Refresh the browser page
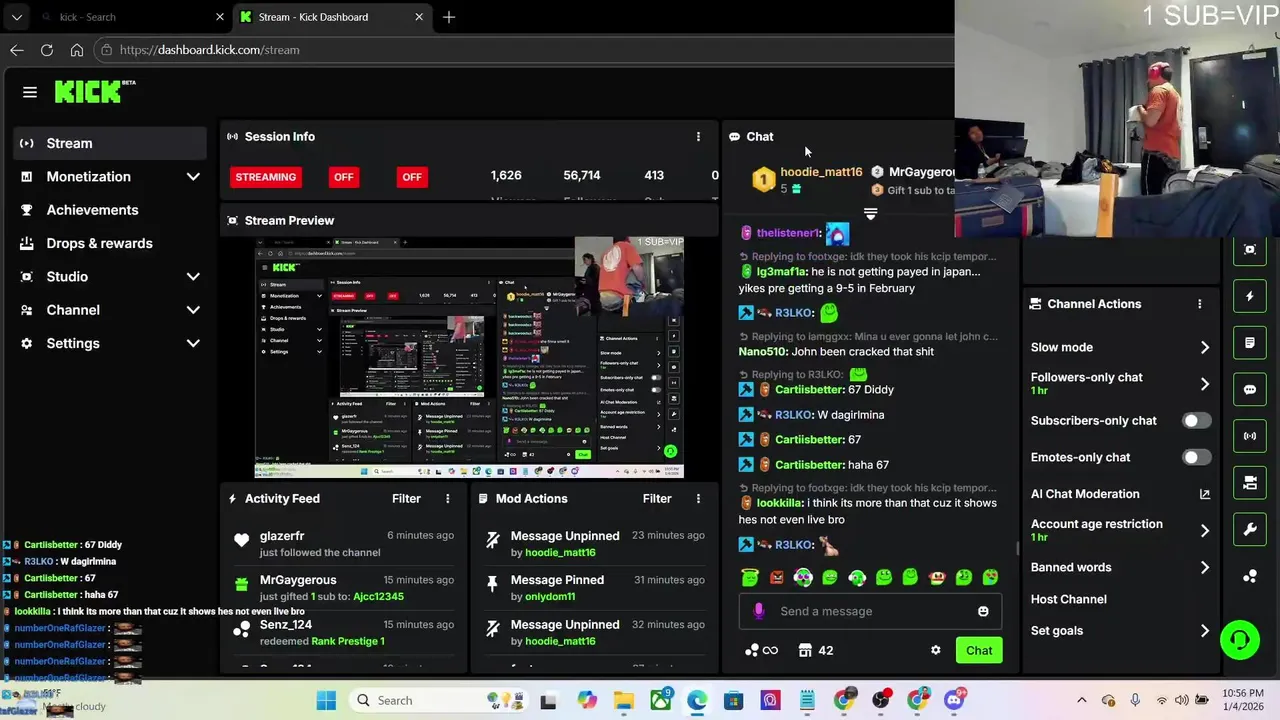Screen dimensions: 1280x720 47,49
